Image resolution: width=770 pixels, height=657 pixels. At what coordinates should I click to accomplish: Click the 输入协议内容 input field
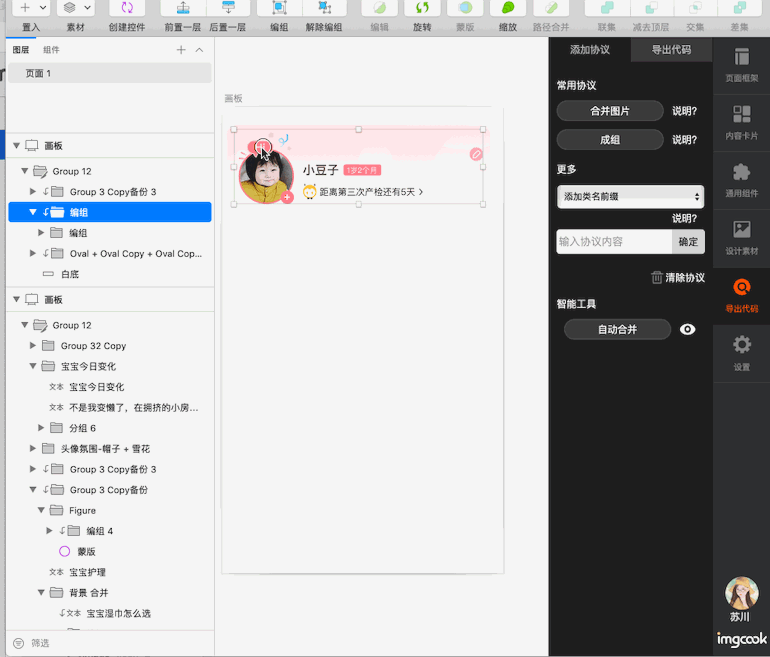[614, 242]
